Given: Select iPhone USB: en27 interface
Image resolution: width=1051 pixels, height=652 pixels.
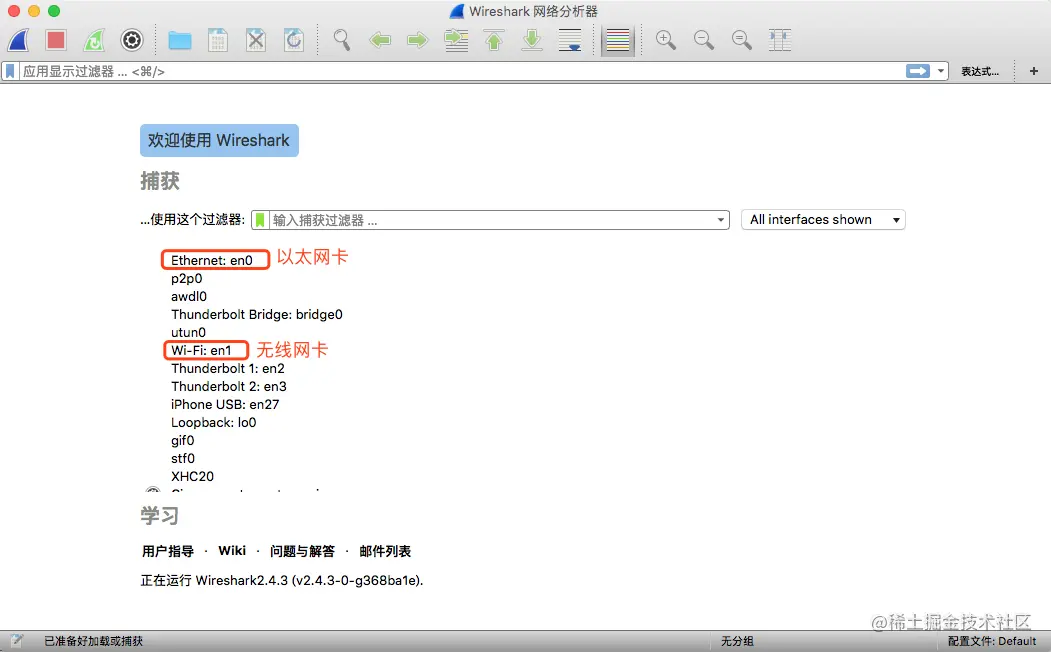Looking at the screenshot, I should 225,405.
